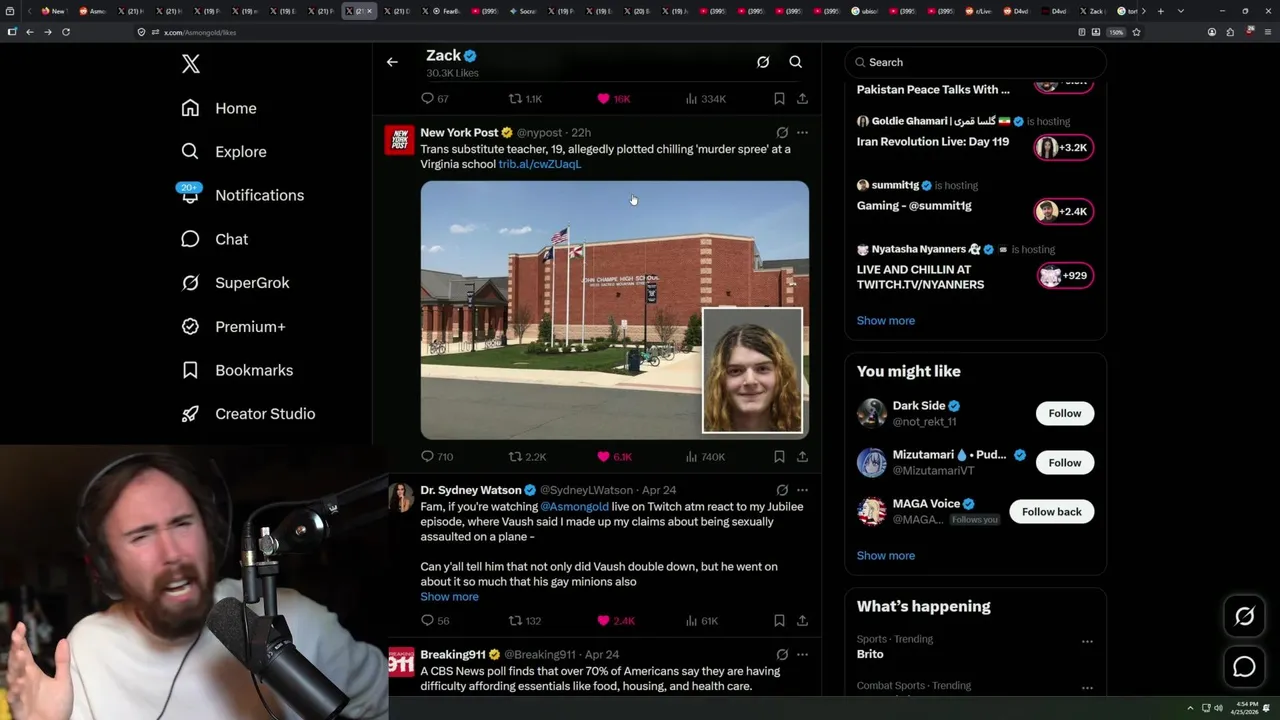Click the X logo in the sidebar
The height and width of the screenshot is (720, 1280).
[x=191, y=64]
